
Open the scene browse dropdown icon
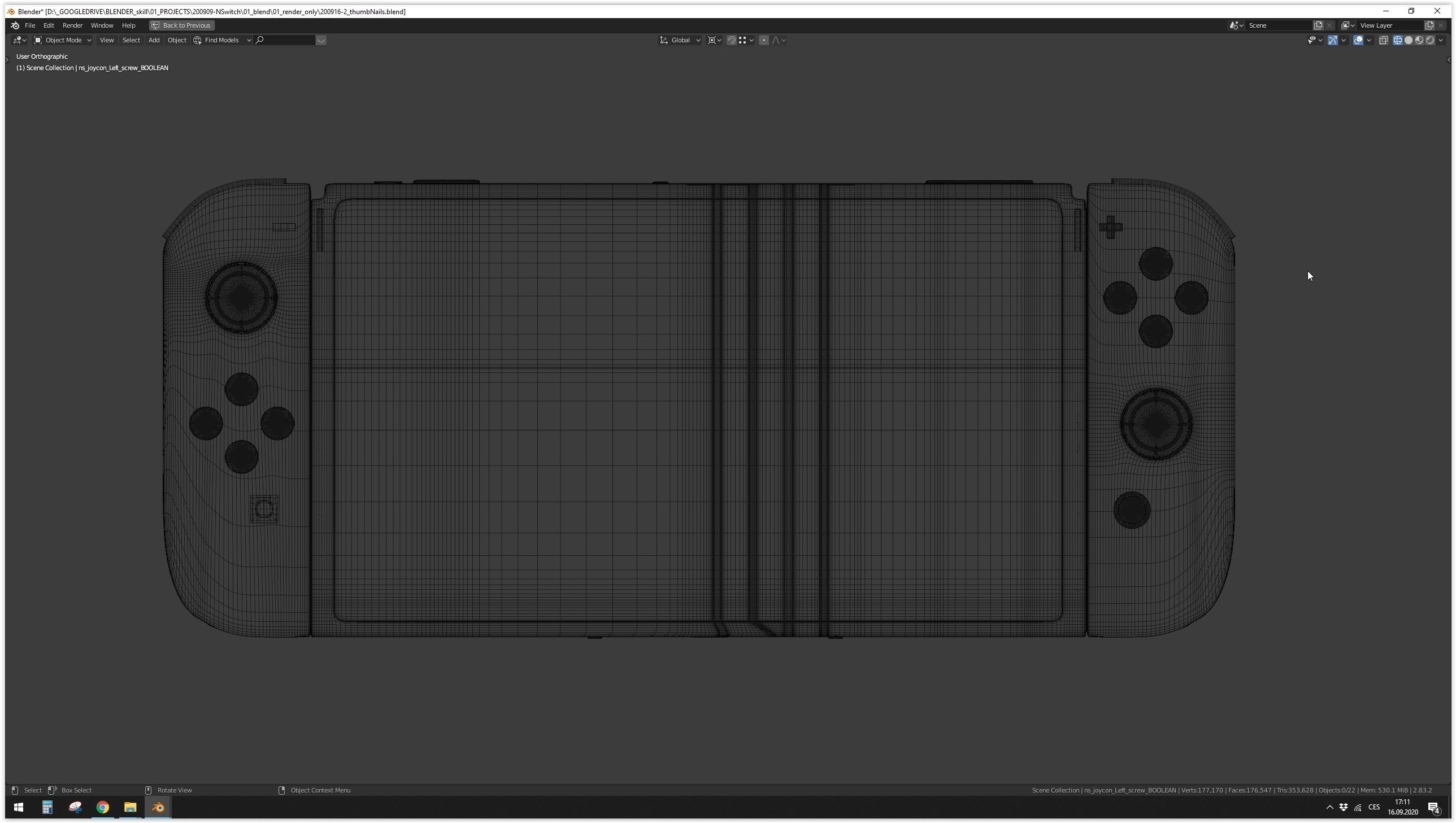pyautogui.click(x=1236, y=25)
